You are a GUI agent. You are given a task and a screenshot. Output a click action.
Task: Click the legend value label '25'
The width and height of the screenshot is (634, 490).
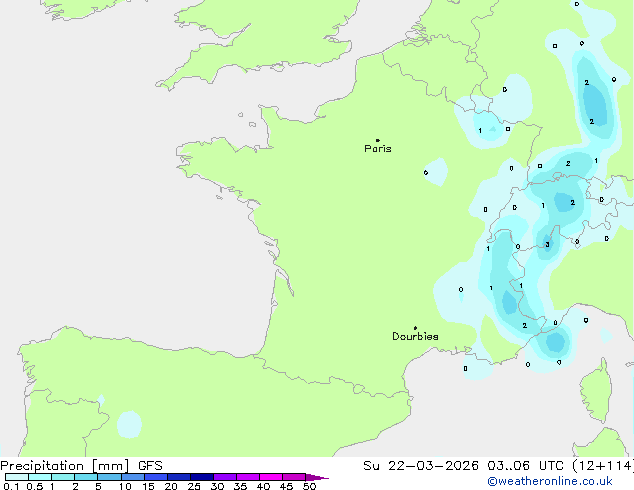(194, 486)
